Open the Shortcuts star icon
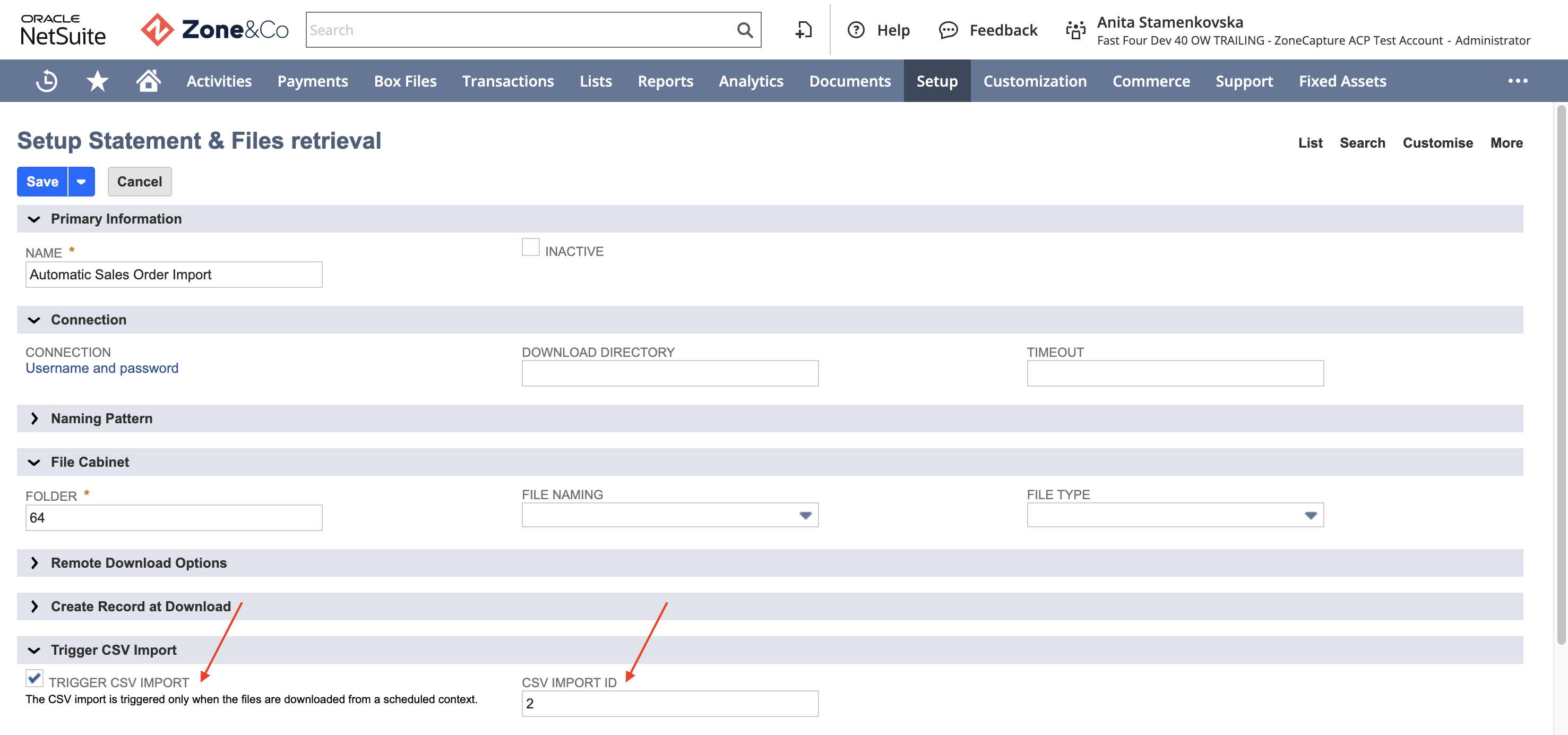This screenshot has width=1568, height=735. [x=97, y=81]
